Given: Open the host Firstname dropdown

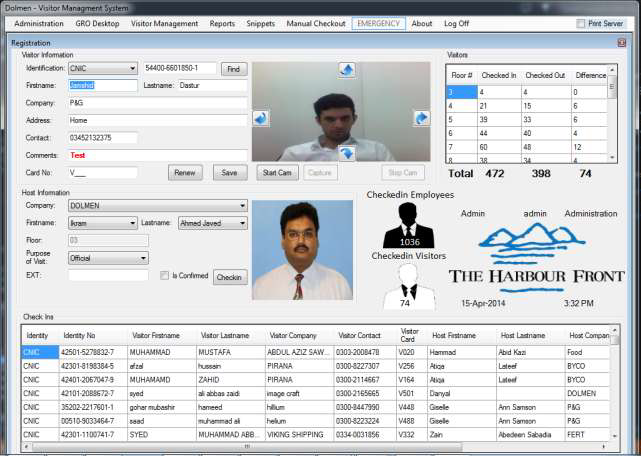Looking at the screenshot, I should (x=103, y=223).
